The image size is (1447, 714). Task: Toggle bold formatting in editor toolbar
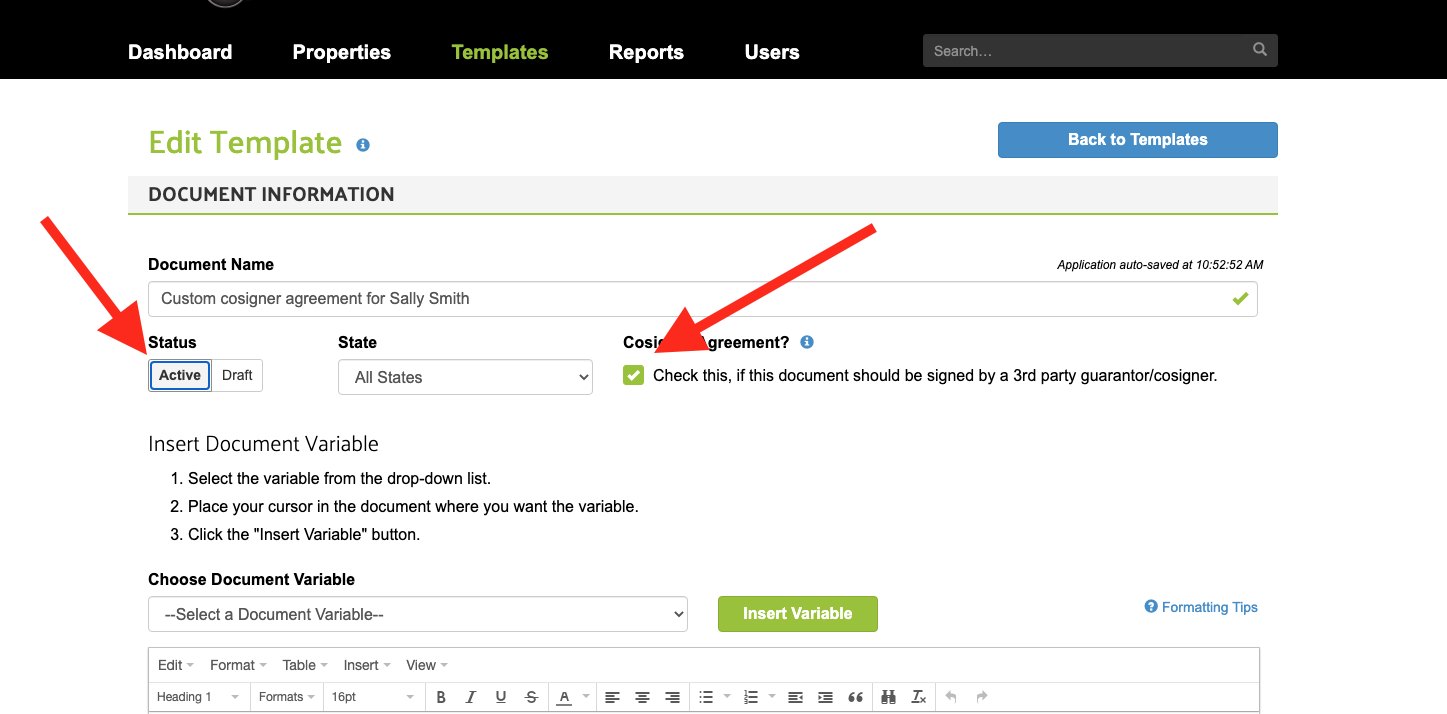(x=441, y=697)
